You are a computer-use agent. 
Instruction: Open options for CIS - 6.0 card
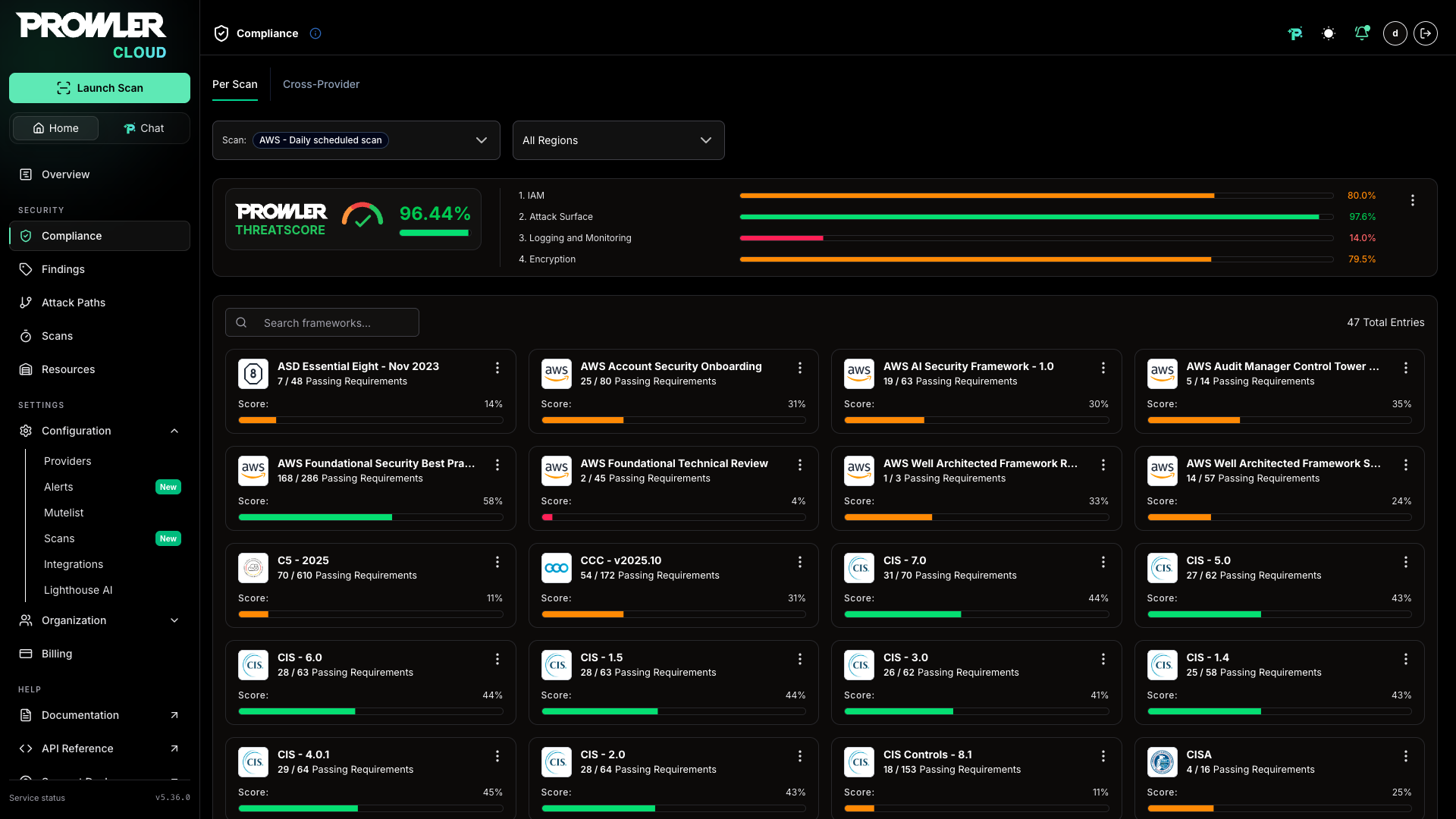(497, 659)
